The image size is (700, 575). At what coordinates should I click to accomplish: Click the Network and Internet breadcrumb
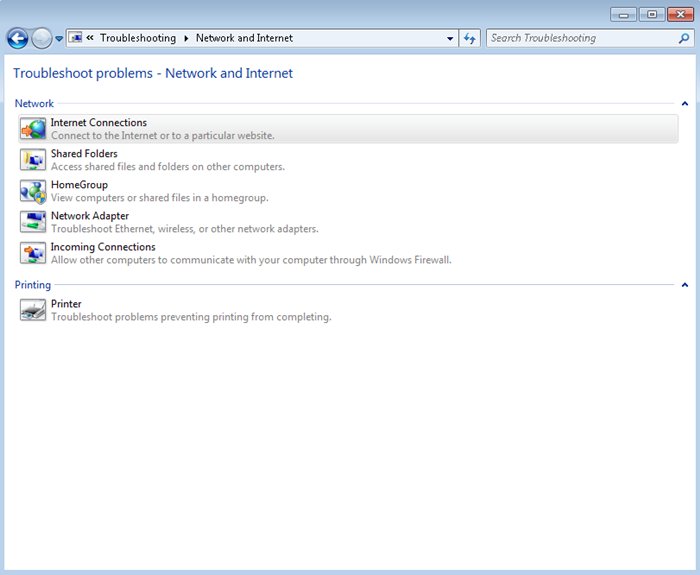(x=245, y=38)
